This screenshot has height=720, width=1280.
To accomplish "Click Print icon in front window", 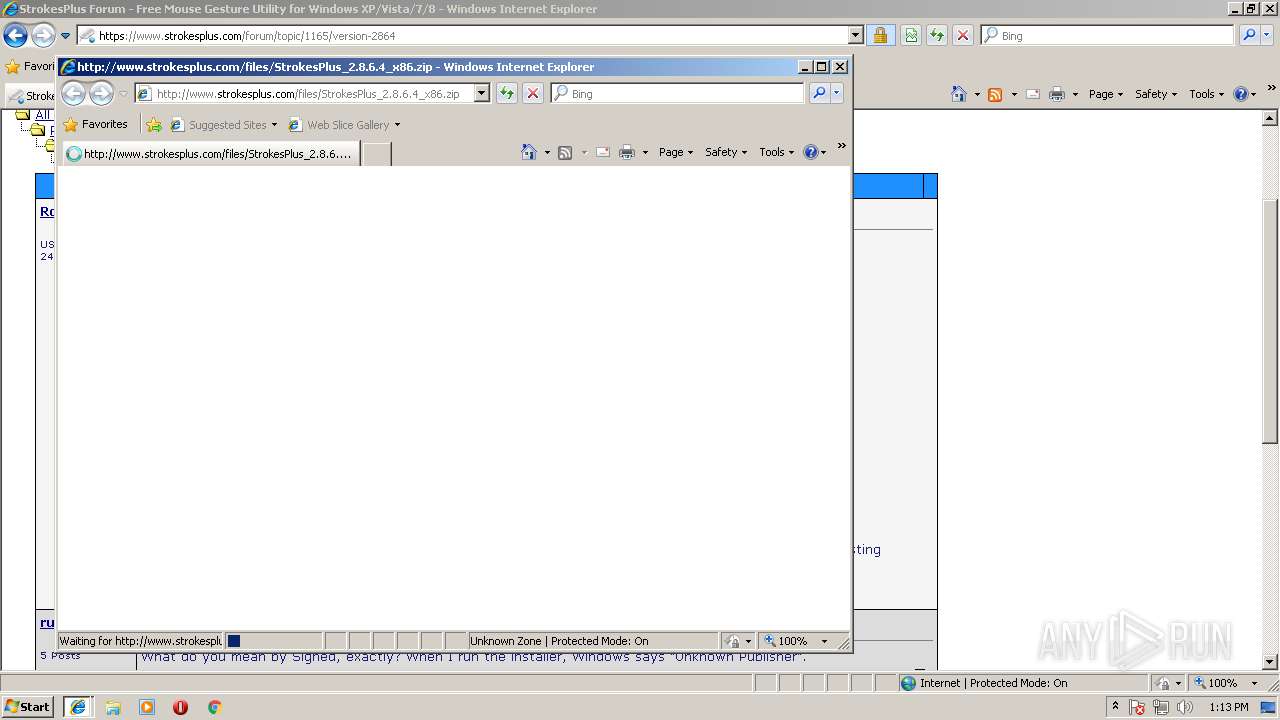I will coord(627,152).
